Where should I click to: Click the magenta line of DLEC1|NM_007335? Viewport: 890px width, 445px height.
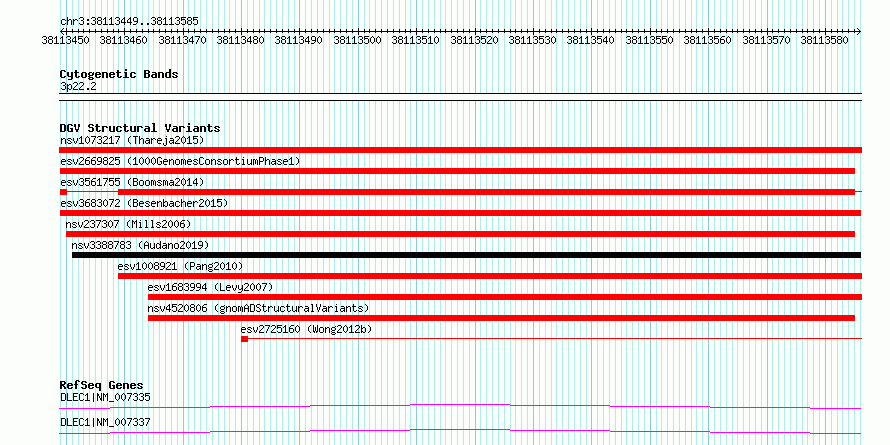[x=460, y=406]
